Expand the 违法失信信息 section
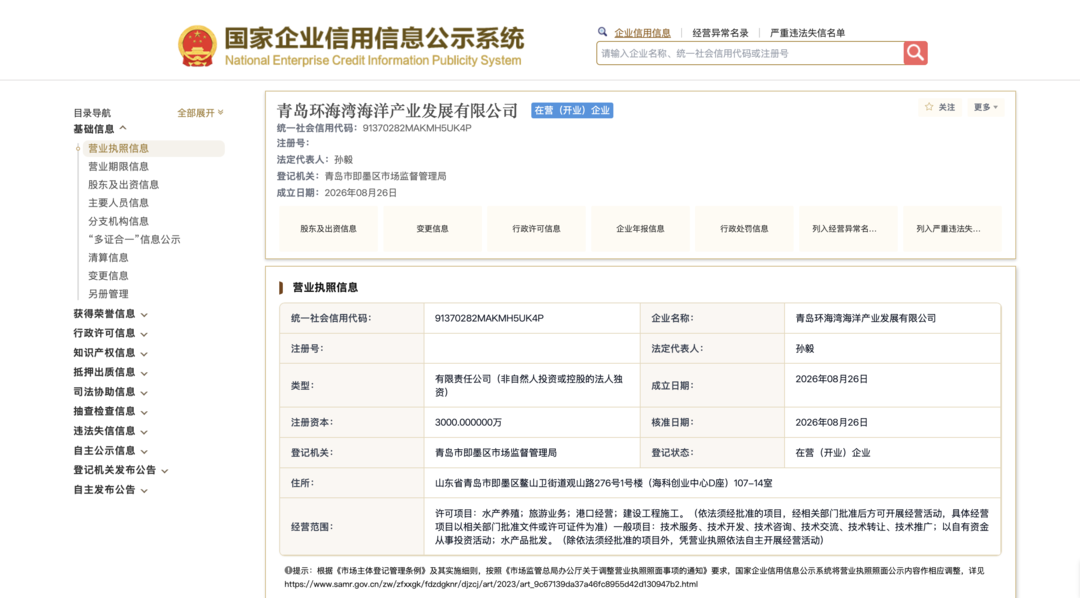This screenshot has height=598, width=1080. 110,431
